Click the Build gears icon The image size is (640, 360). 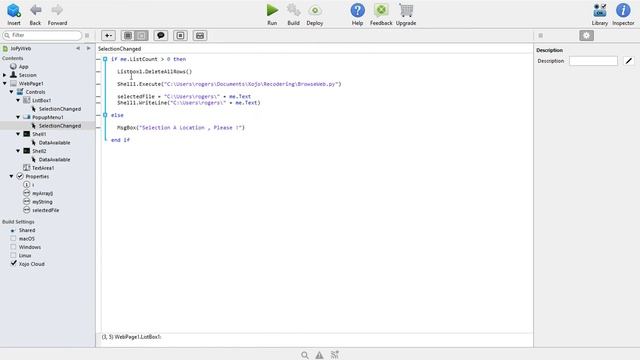293,10
